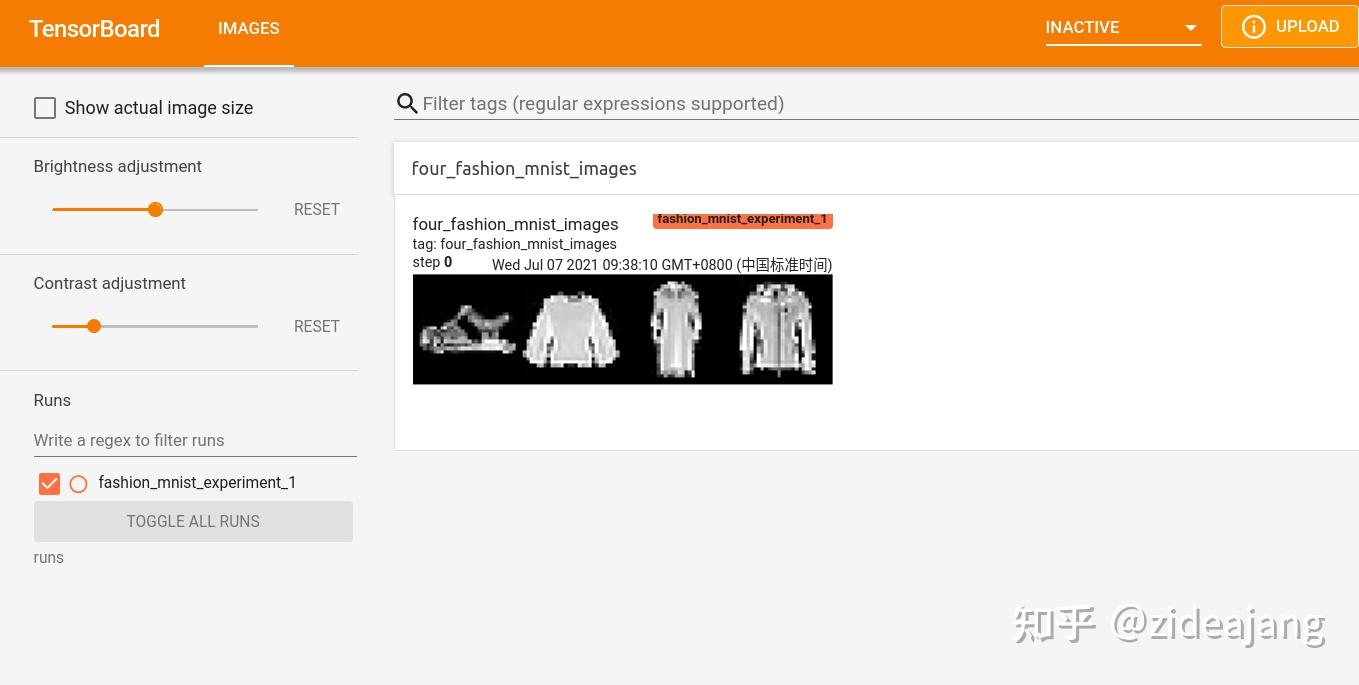Click the fashion MNIST image thumbnail
This screenshot has height=685, width=1359.
622,329
